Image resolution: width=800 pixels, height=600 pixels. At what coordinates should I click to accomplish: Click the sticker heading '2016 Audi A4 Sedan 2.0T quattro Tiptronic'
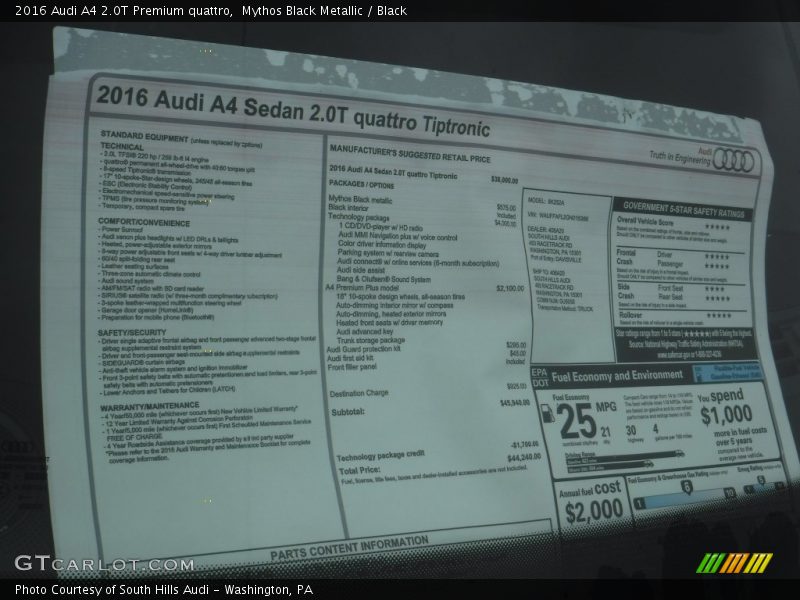(293, 112)
